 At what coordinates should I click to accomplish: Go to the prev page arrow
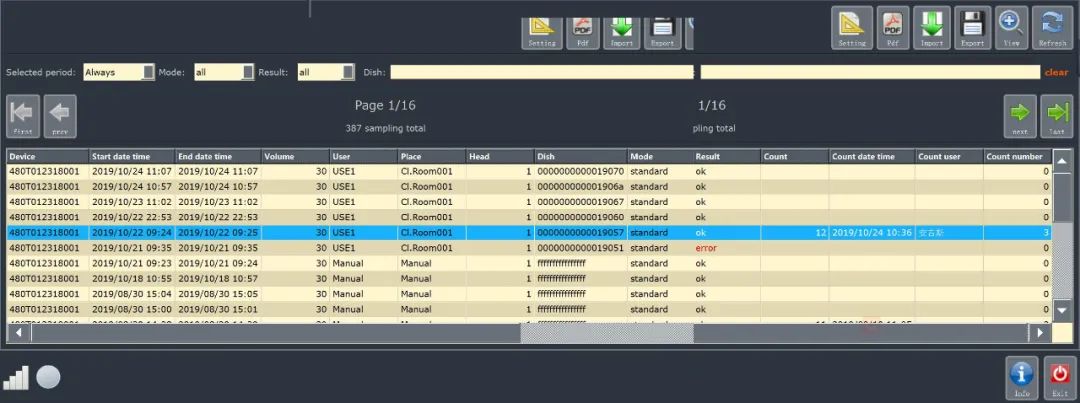61,115
